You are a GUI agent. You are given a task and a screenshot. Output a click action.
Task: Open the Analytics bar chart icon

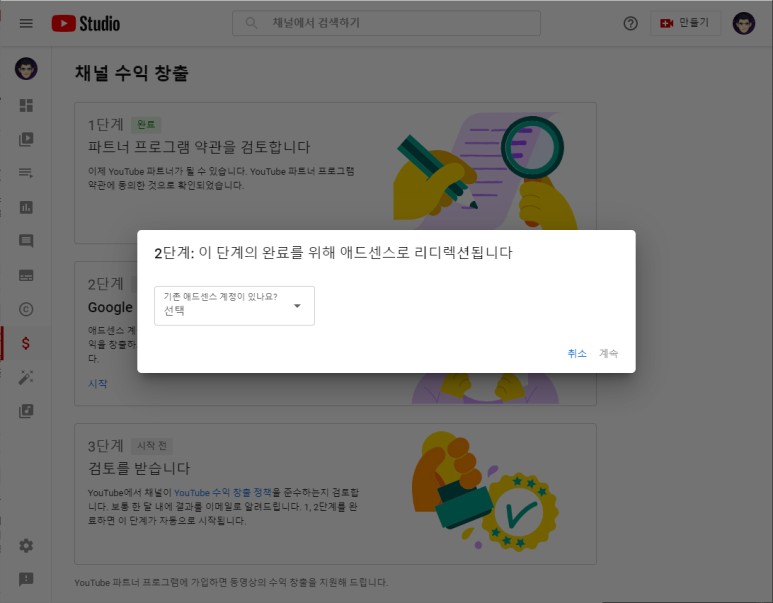point(26,207)
